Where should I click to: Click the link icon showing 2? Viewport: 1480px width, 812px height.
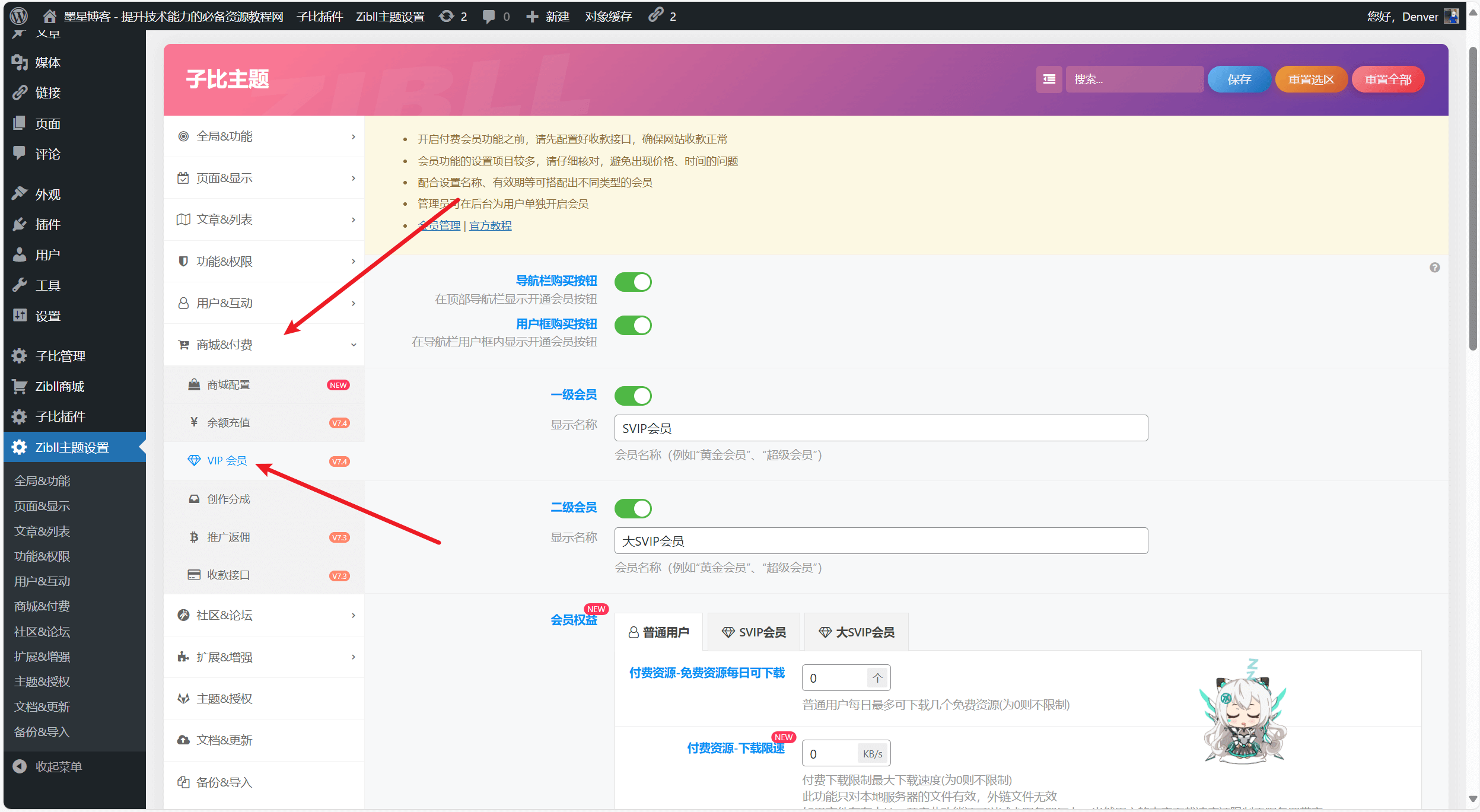[x=655, y=15]
